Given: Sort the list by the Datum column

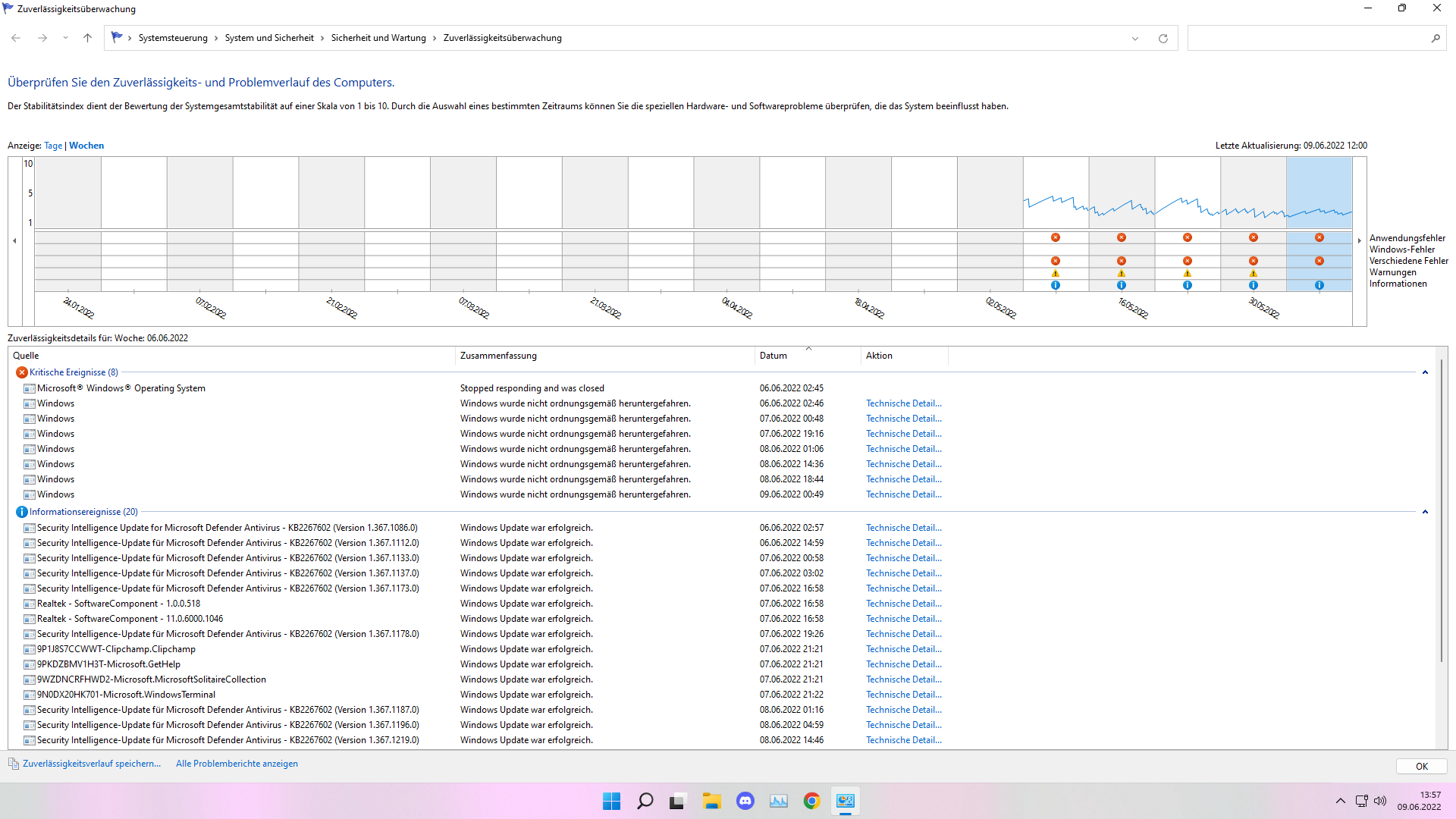Looking at the screenshot, I should (x=773, y=356).
